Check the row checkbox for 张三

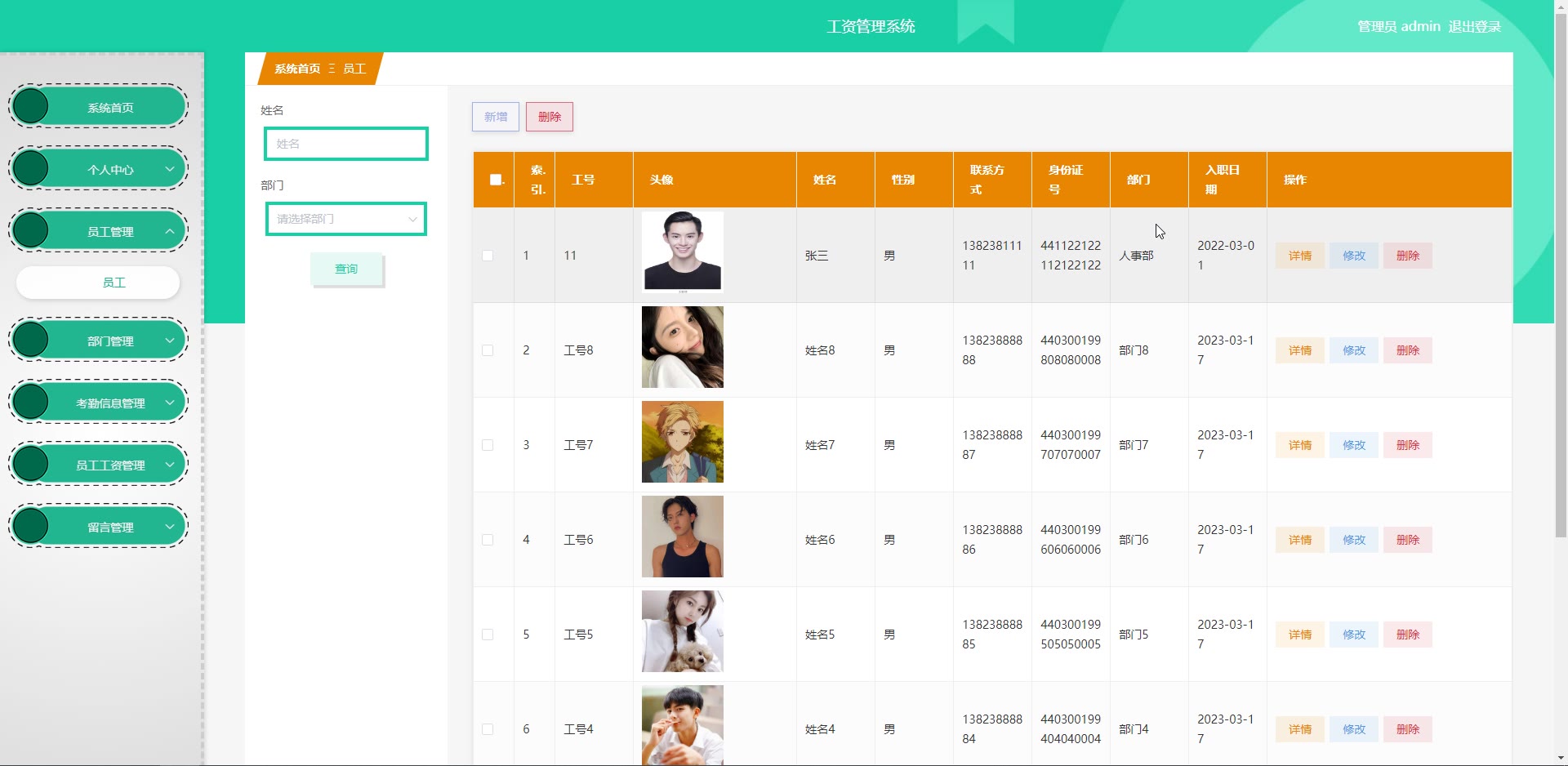coord(488,256)
